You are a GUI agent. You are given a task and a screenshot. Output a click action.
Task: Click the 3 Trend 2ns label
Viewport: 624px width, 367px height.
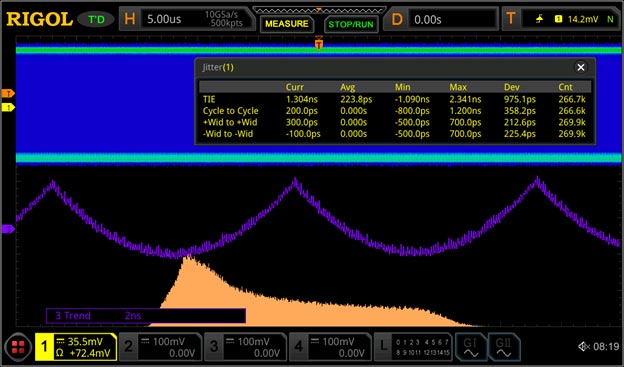pyautogui.click(x=146, y=316)
